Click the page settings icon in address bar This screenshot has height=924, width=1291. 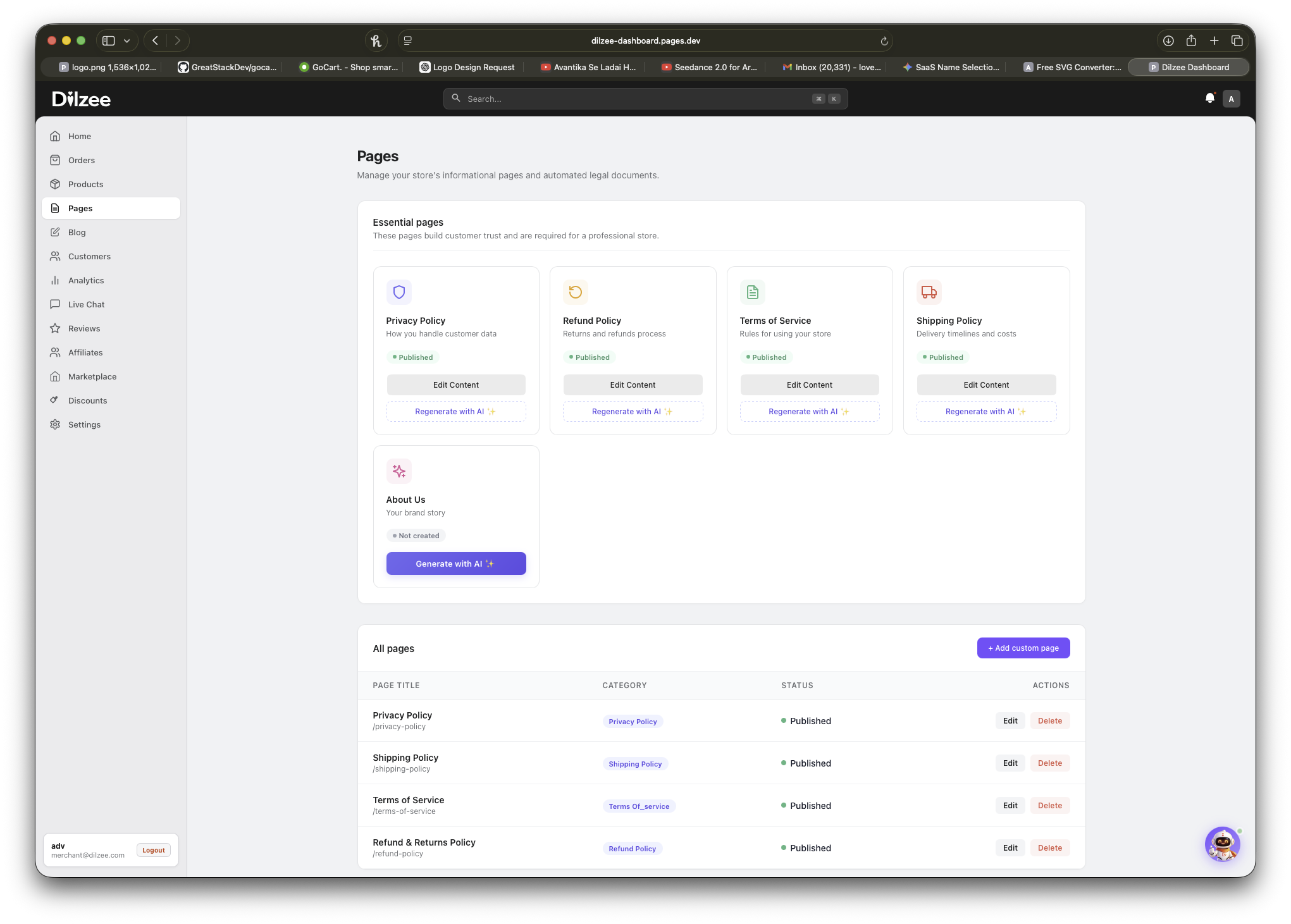pyautogui.click(x=408, y=40)
